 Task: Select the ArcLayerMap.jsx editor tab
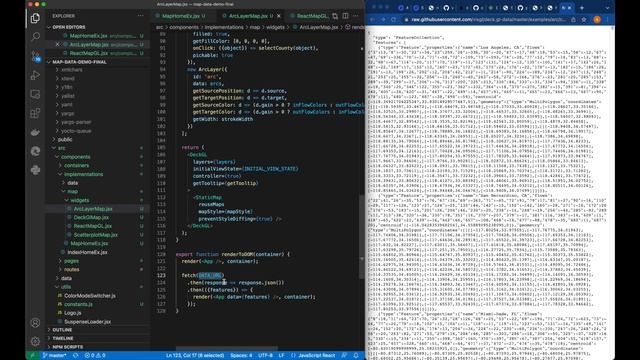[248, 16]
